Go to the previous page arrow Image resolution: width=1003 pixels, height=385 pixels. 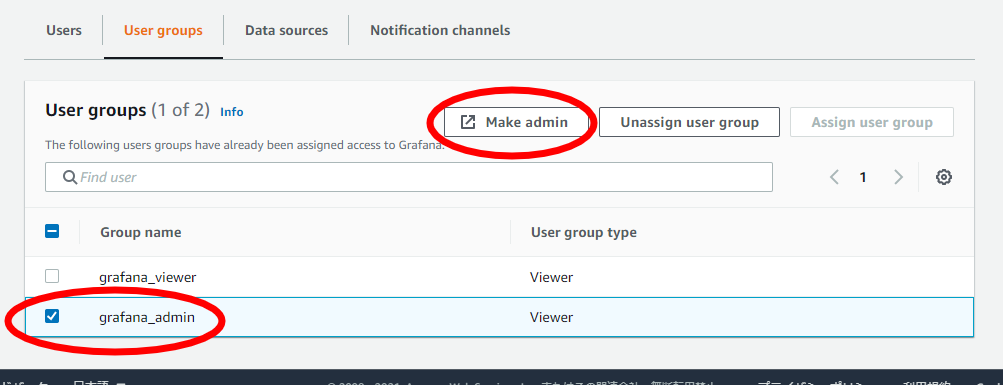point(834,177)
